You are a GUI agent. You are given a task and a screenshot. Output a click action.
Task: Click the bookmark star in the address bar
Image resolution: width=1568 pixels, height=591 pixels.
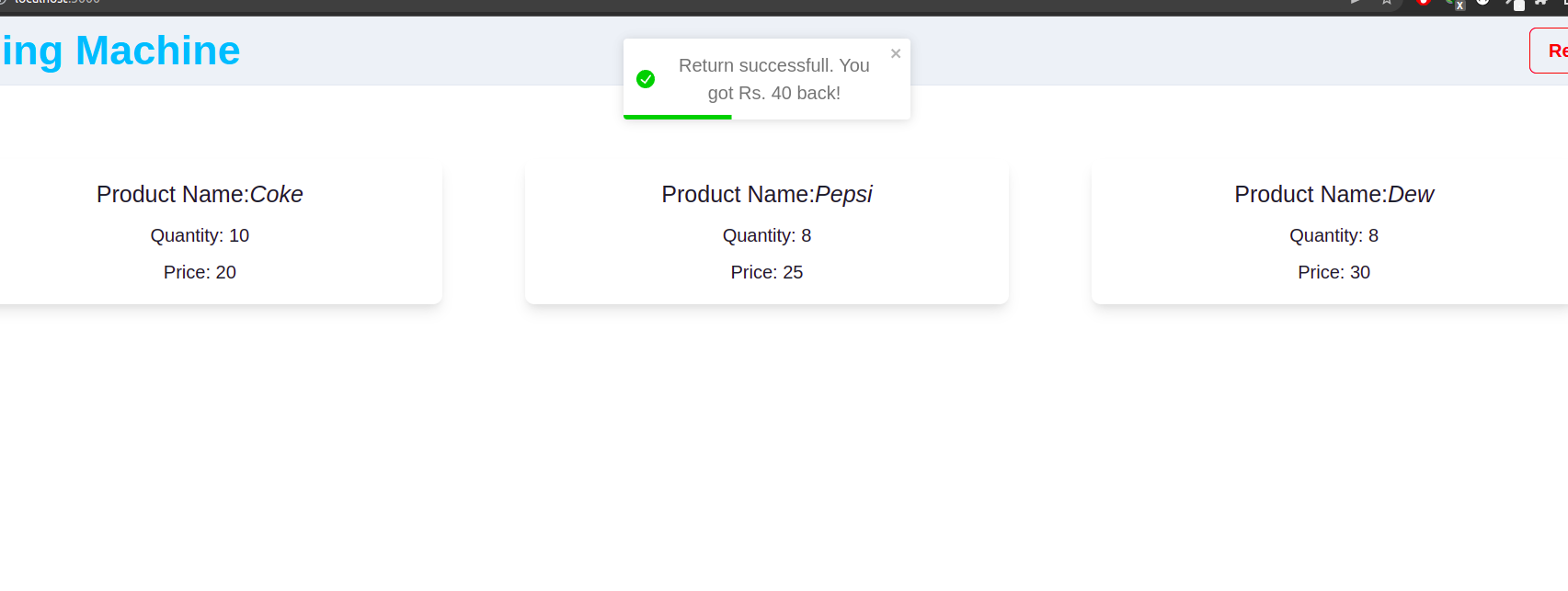(x=1387, y=4)
